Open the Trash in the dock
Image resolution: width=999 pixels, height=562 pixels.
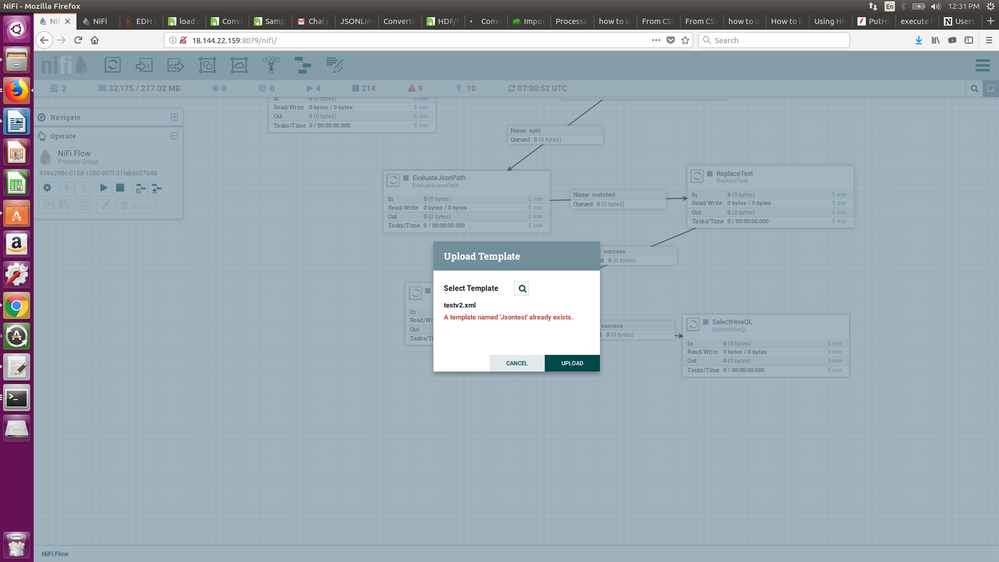click(17, 545)
